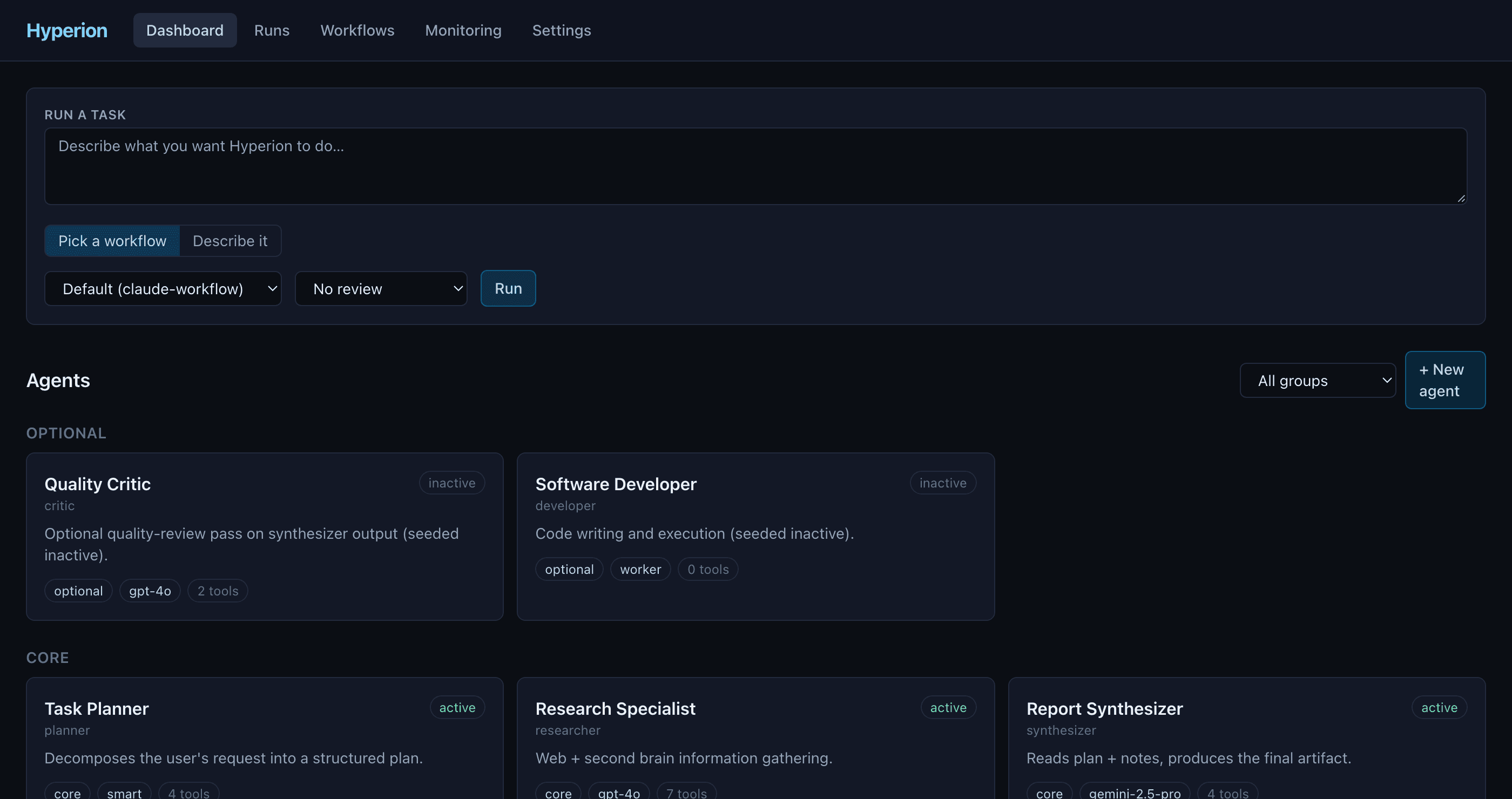Click the optional tag on Software Developer
The width and height of the screenshot is (1512, 799).
[569, 569]
